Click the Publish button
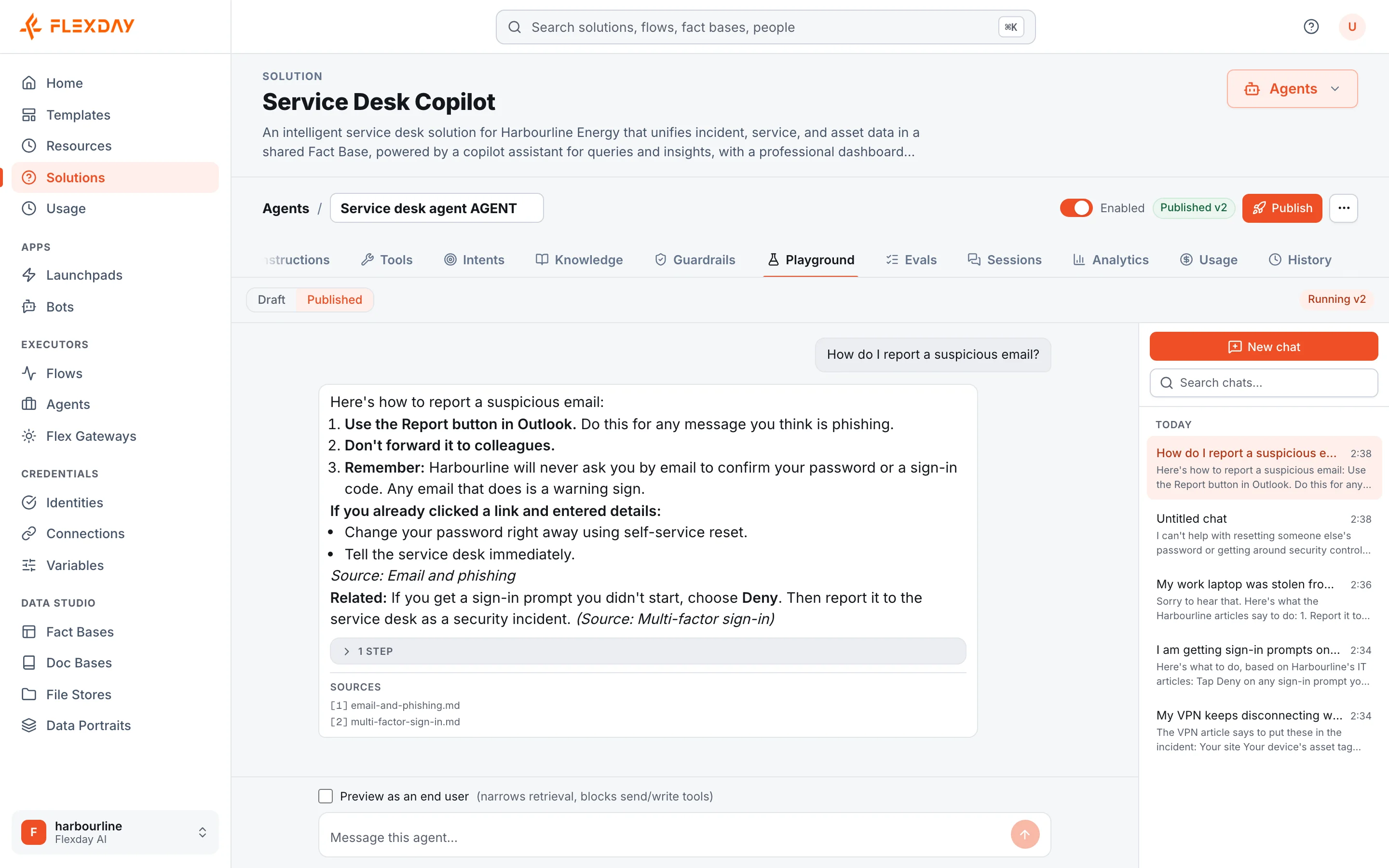 click(1281, 208)
